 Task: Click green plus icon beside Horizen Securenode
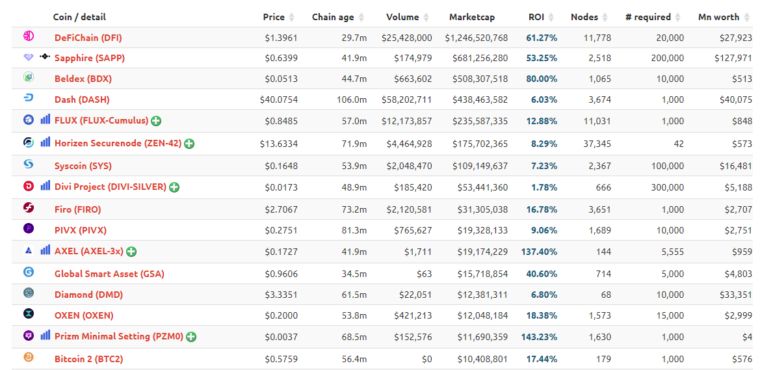189,144
